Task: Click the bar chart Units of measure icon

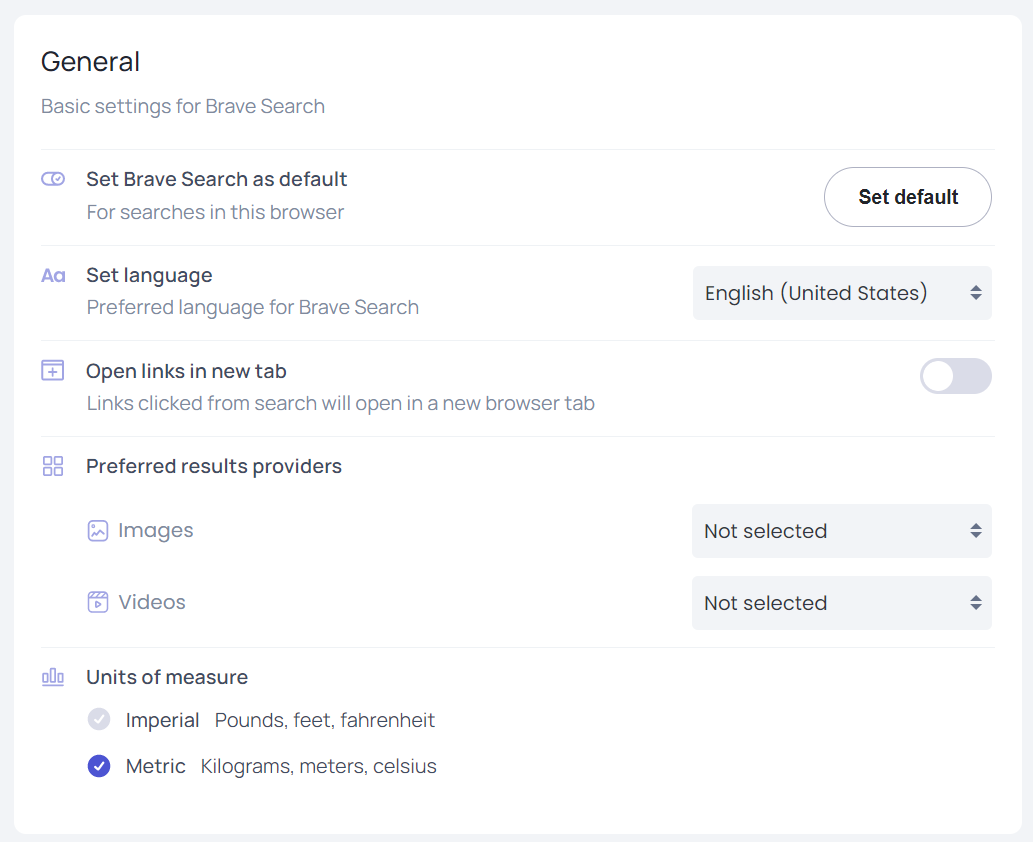Action: coord(53,677)
